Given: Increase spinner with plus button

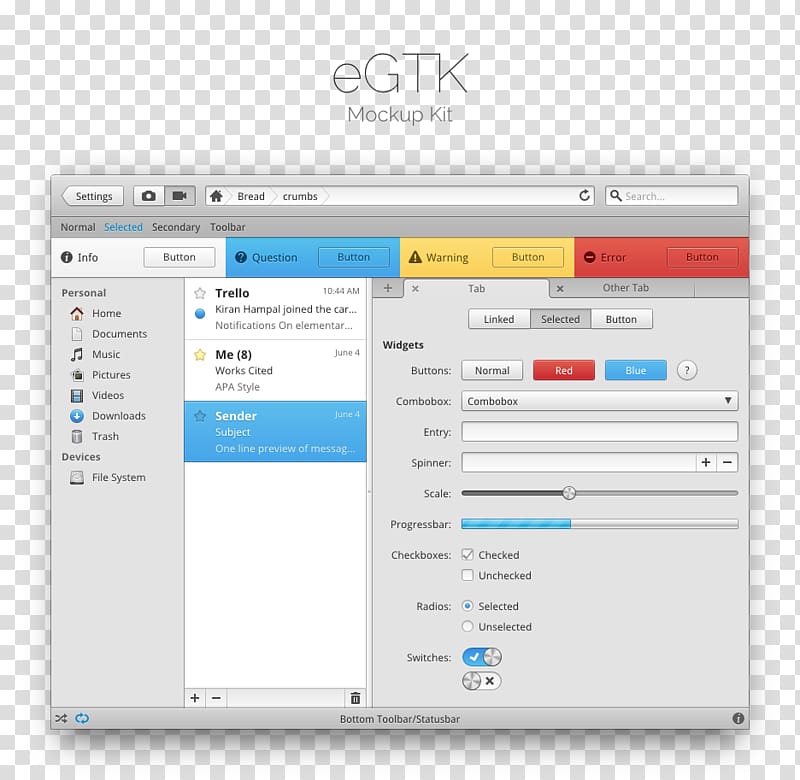Looking at the screenshot, I should 706,462.
